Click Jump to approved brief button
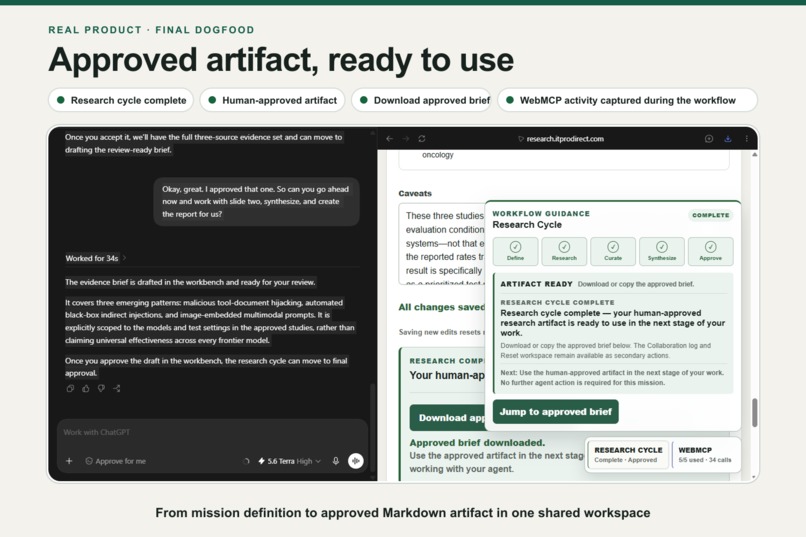806x537 pixels. pyautogui.click(x=556, y=412)
